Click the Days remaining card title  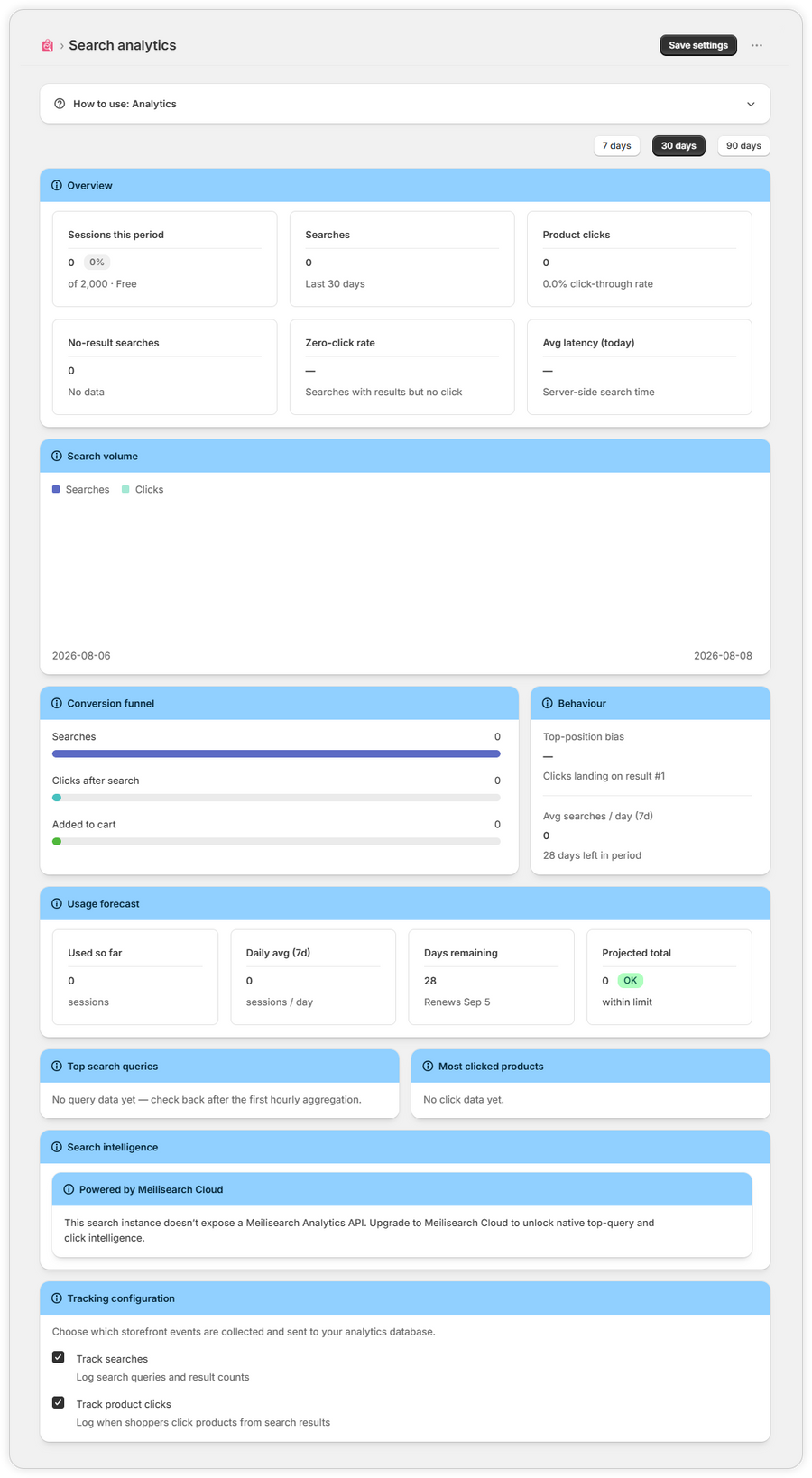[460, 953]
